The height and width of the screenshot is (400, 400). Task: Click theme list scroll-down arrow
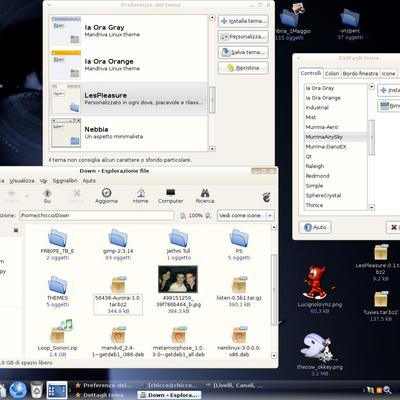click(x=212, y=149)
